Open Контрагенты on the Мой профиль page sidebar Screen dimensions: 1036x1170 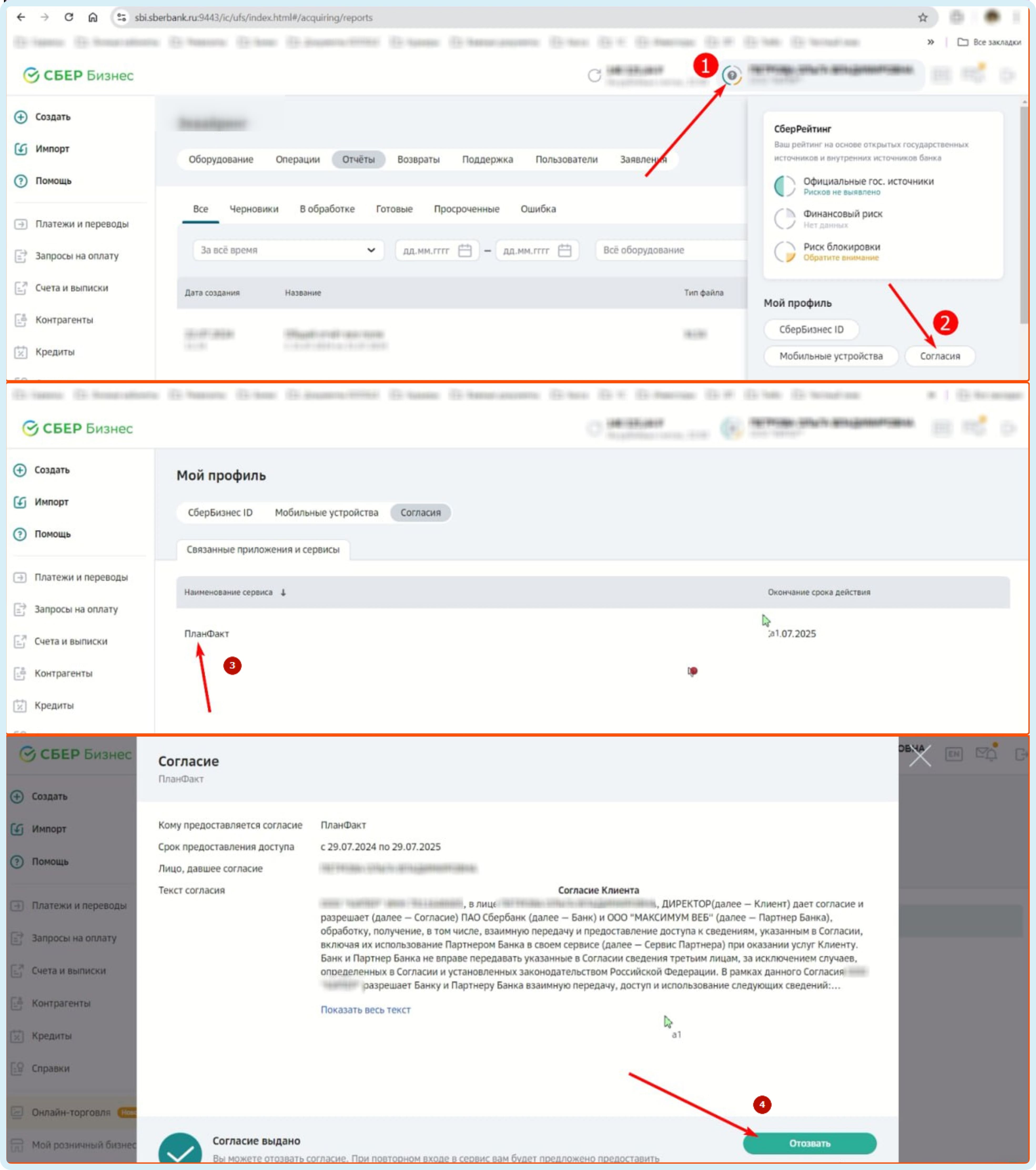coord(53,674)
